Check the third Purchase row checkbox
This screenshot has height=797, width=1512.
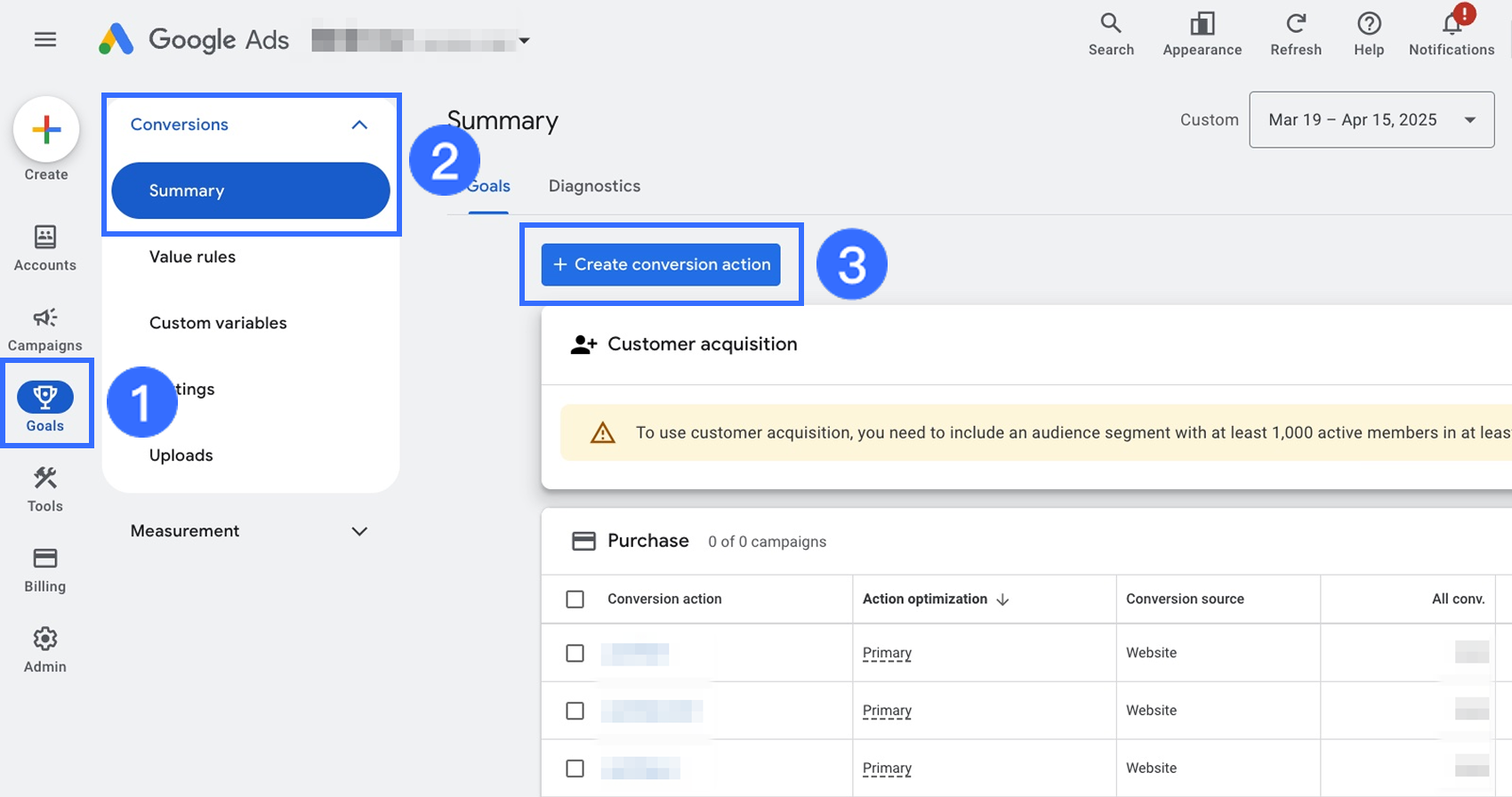(575, 769)
